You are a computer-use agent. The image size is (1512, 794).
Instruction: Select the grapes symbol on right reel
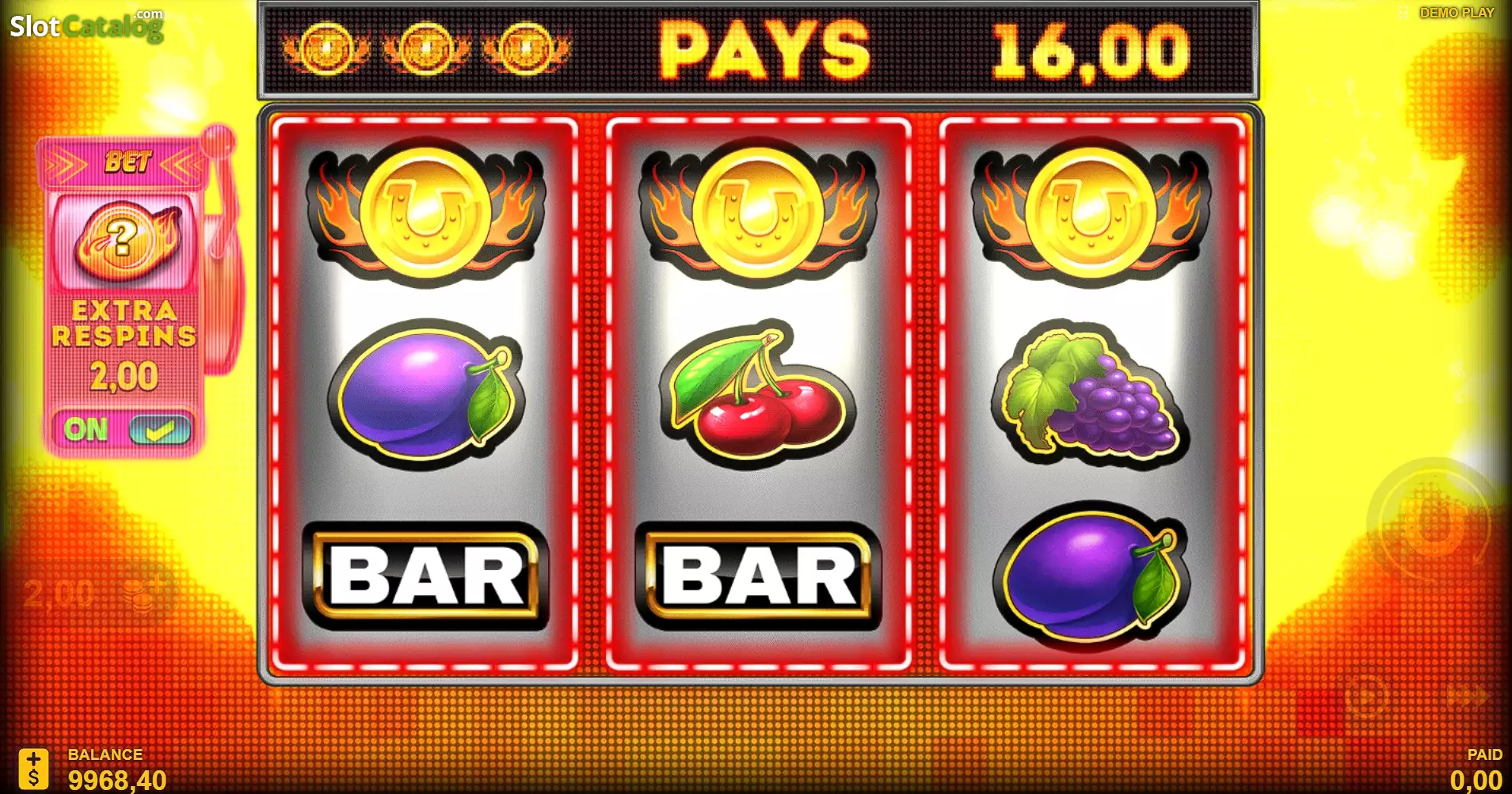click(1091, 393)
